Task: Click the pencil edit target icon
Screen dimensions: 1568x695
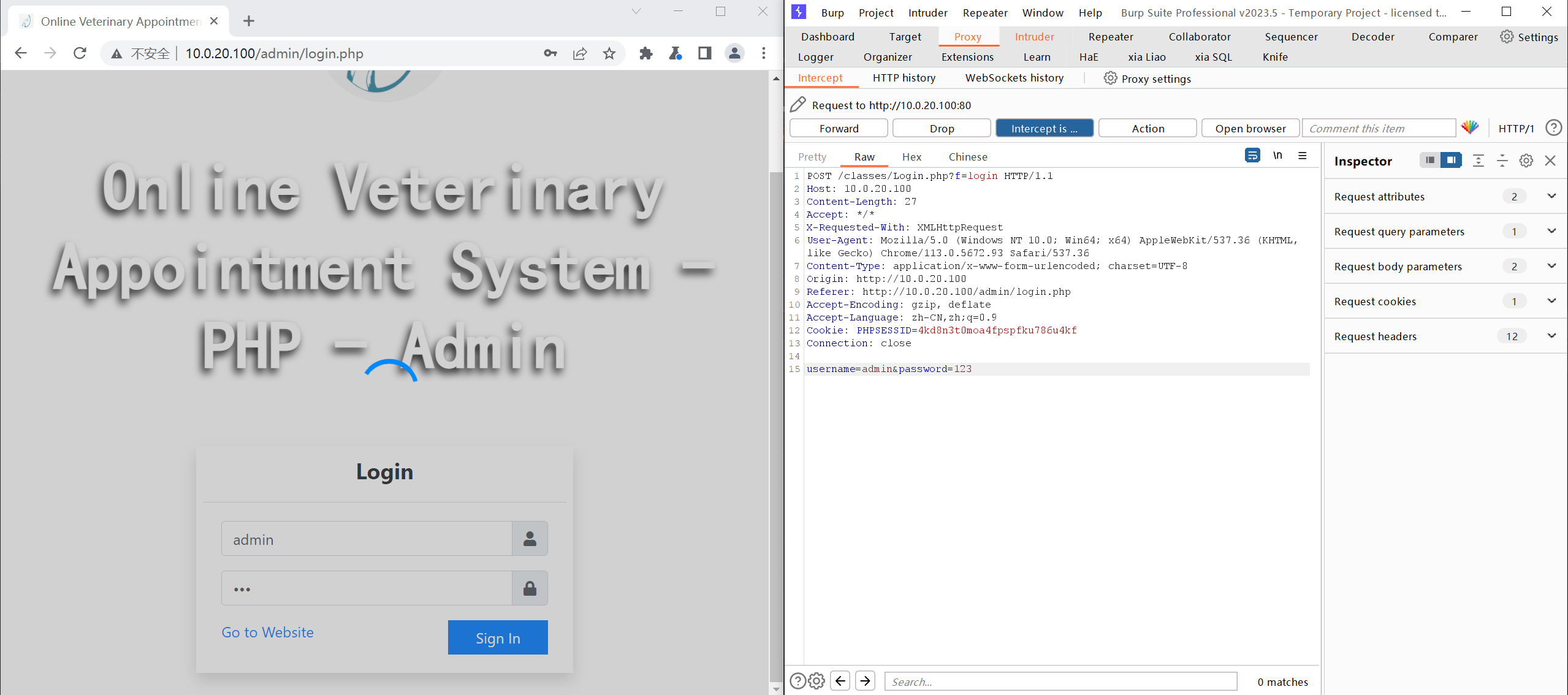Action: point(797,105)
